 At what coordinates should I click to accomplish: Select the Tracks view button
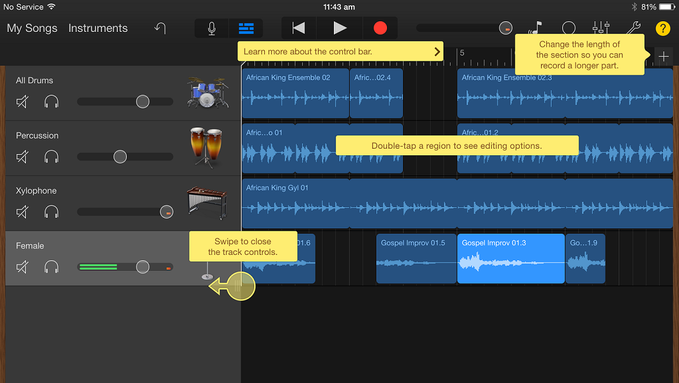(x=246, y=28)
